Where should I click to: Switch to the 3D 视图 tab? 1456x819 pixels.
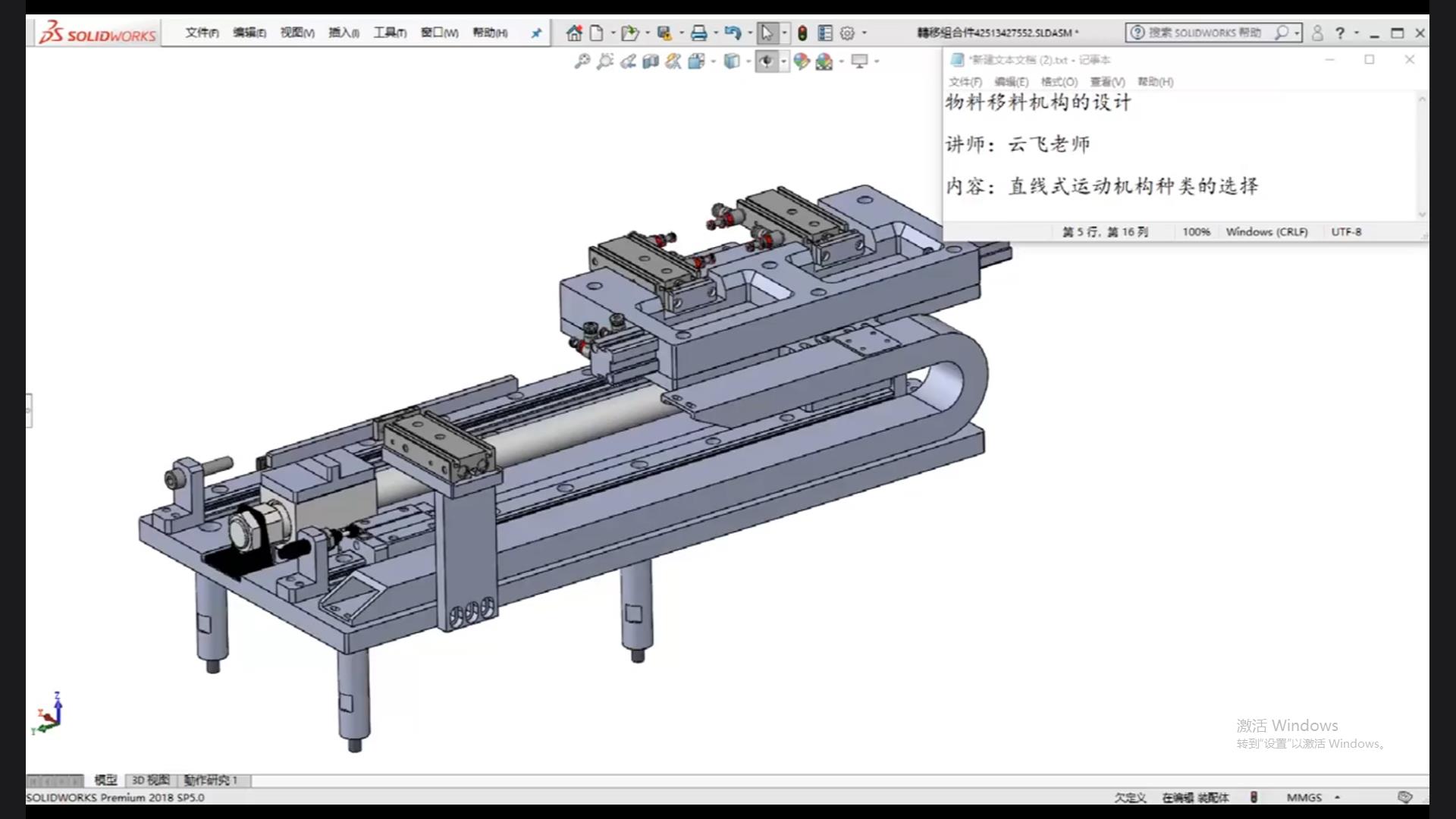coord(150,780)
